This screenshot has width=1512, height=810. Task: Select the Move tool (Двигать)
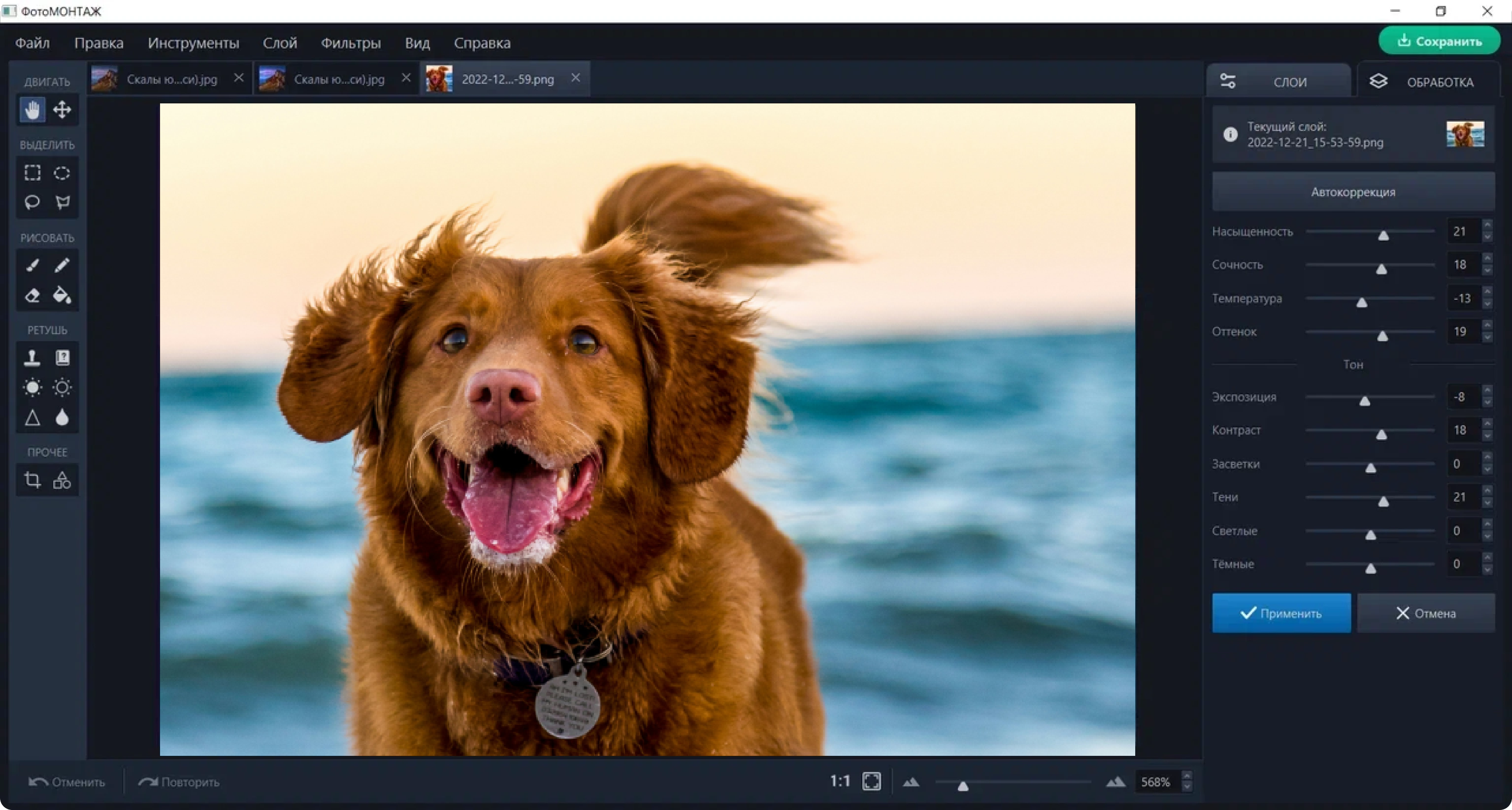(x=60, y=110)
